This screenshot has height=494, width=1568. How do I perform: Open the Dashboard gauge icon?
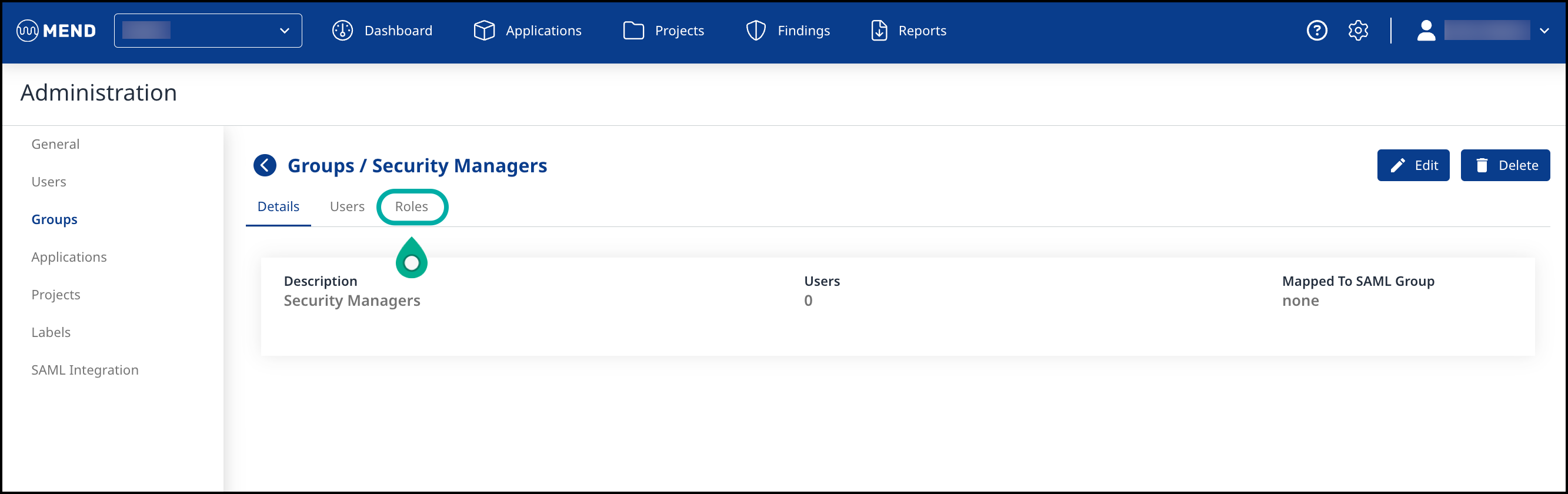point(342,31)
